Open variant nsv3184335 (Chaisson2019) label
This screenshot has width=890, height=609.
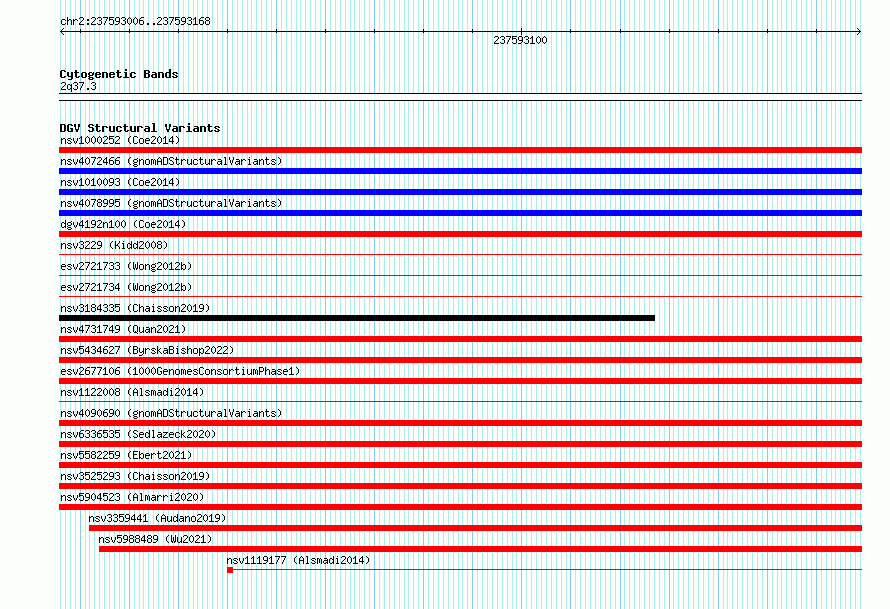point(135,308)
